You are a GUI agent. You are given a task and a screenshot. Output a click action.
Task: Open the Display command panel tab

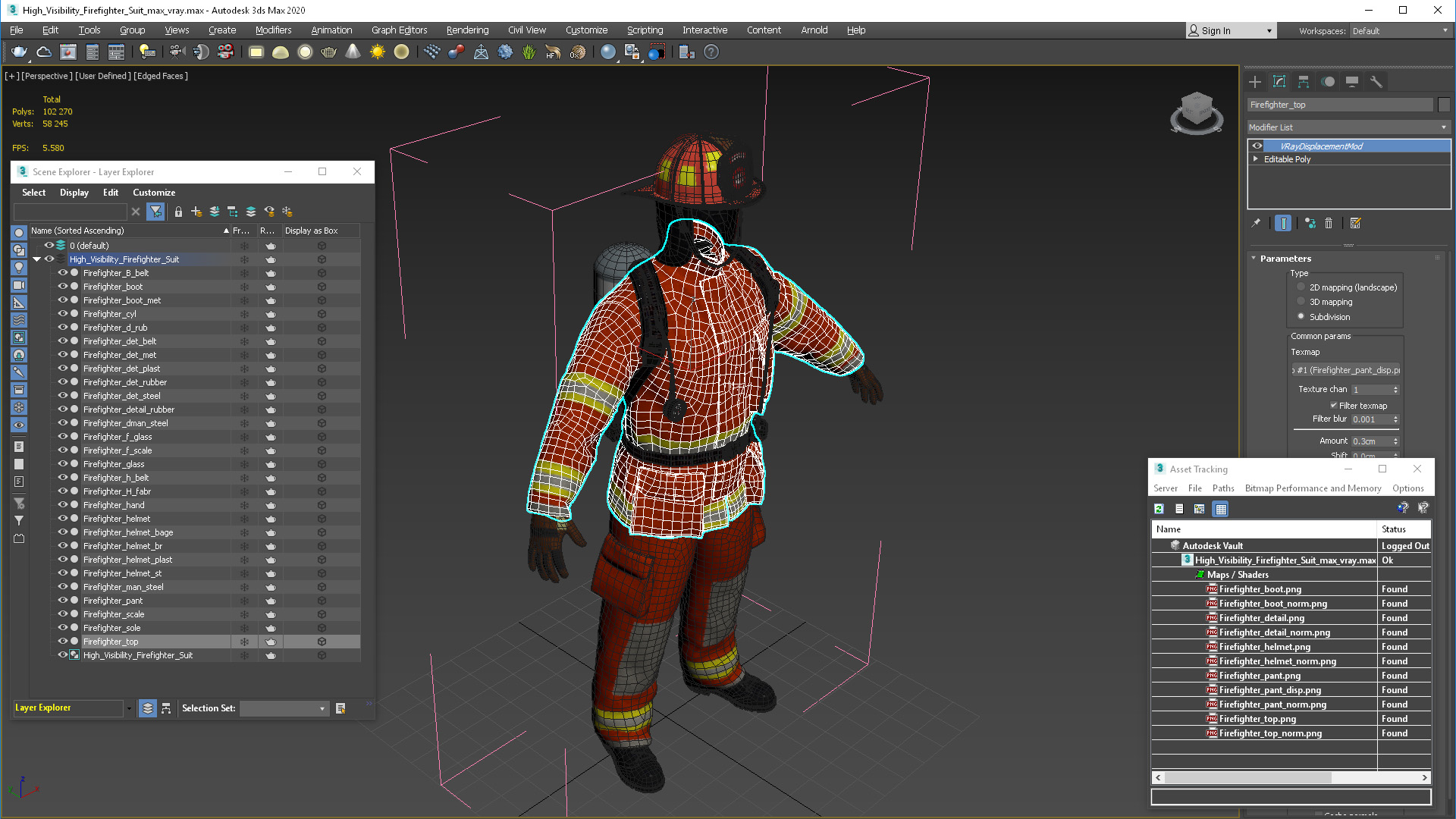pos(1352,82)
